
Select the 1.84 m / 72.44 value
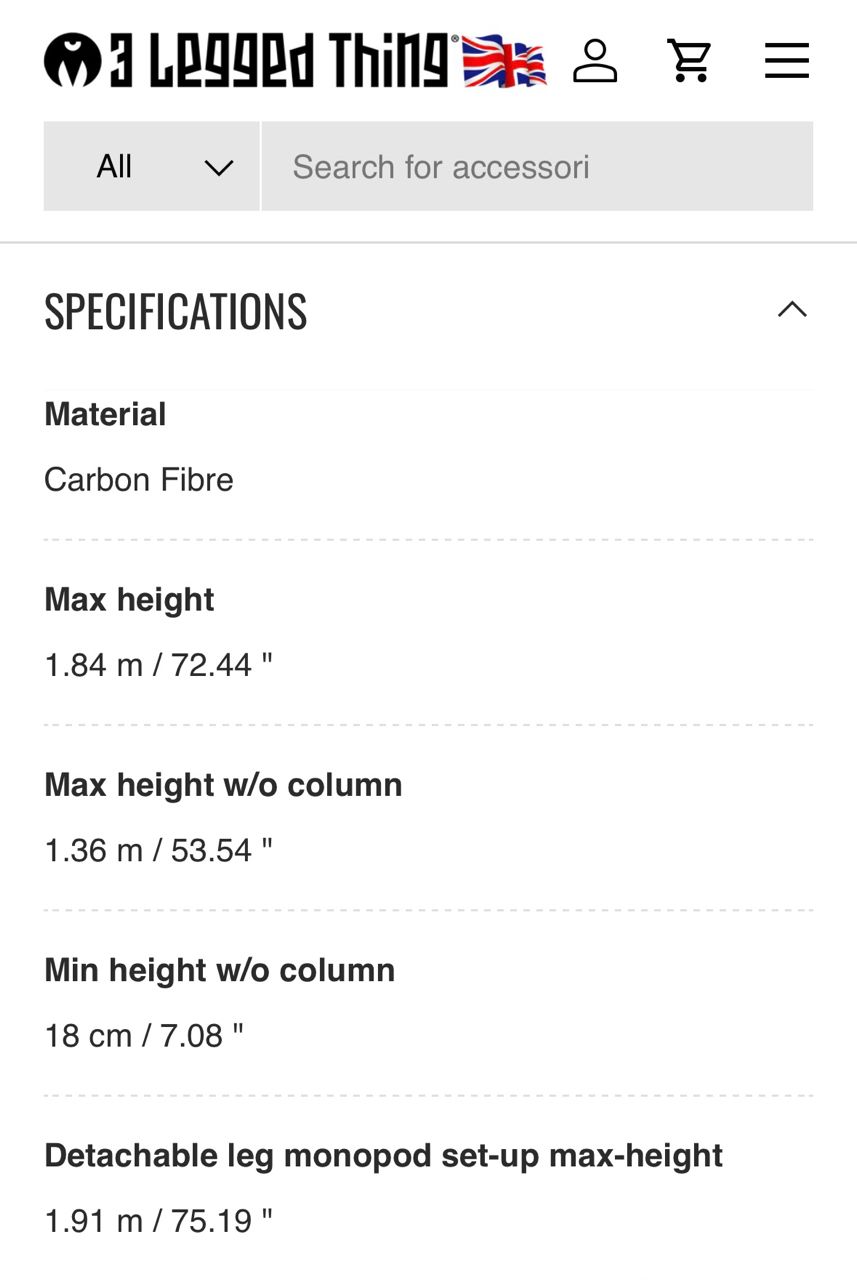[x=158, y=665]
